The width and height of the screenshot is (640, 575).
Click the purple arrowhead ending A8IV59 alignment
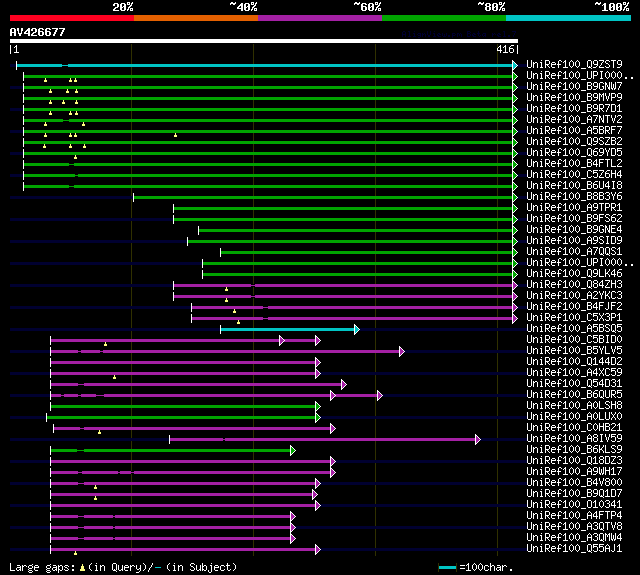(478, 440)
